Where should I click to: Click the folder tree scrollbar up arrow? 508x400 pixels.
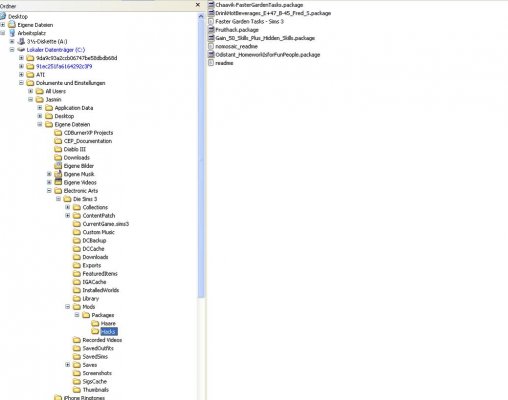tap(201, 16)
